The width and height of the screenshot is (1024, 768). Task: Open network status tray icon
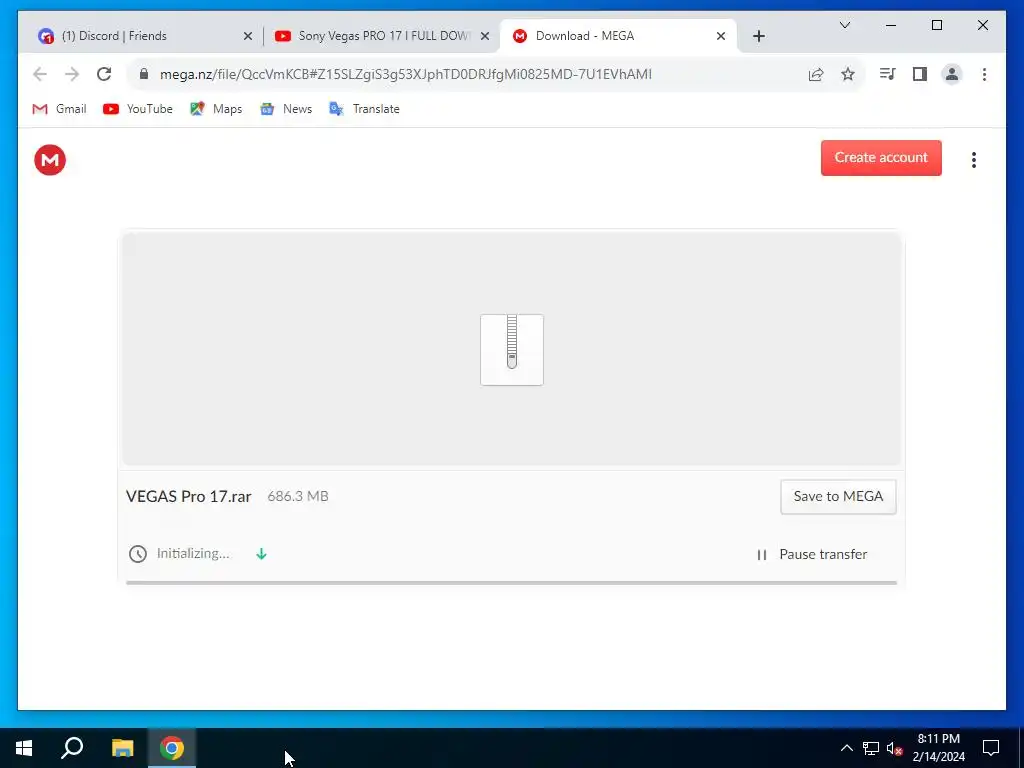871,748
